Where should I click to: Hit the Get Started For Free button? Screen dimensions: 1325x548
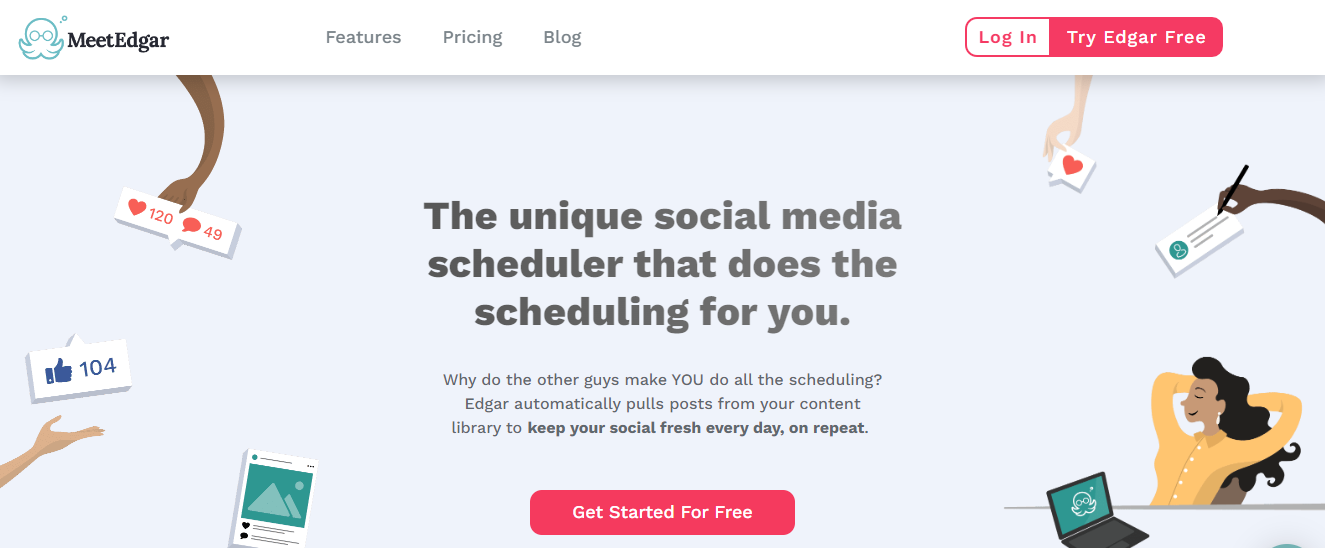(662, 512)
